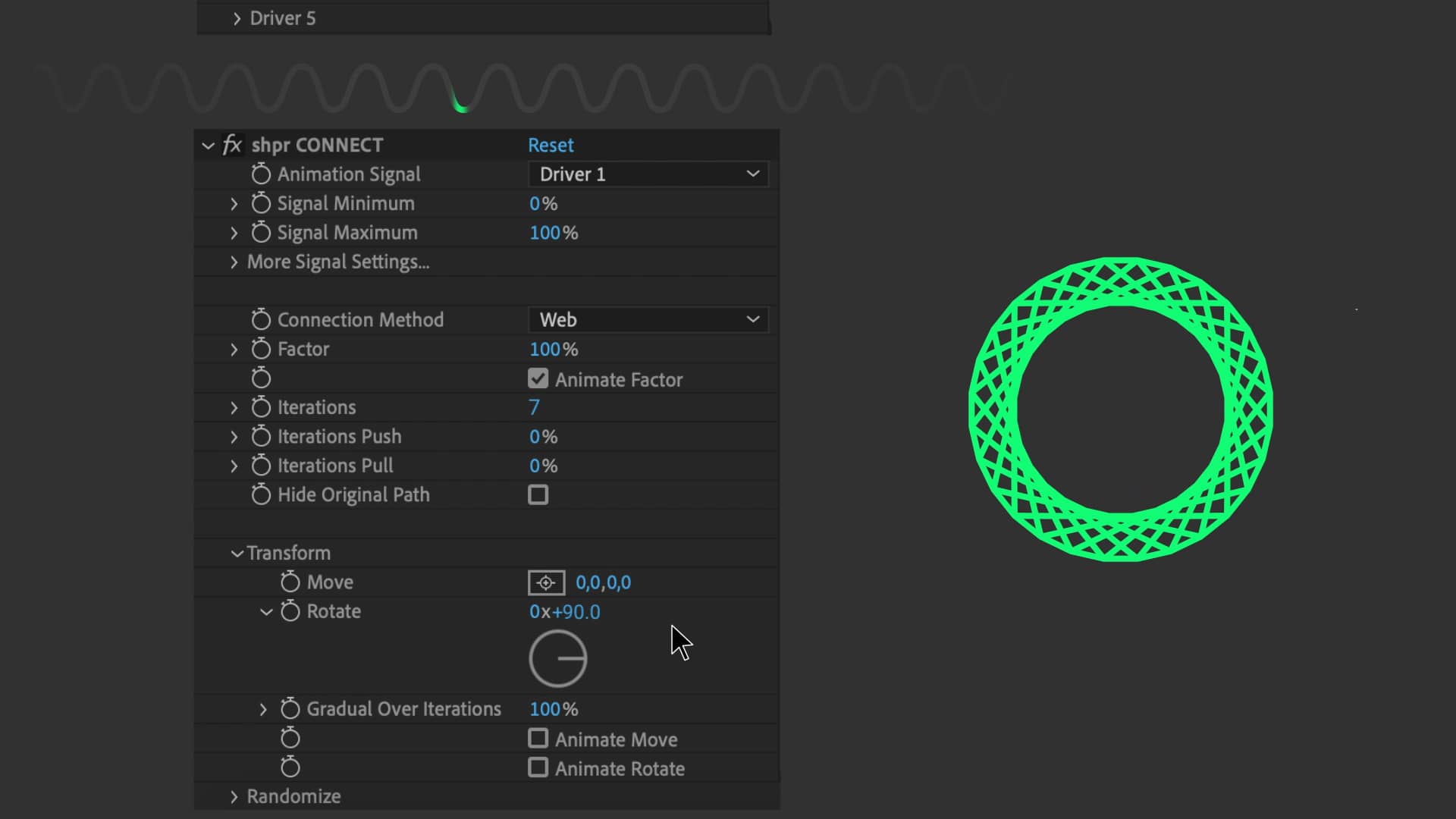
Task: Click the Rotate stopwatch icon
Action: point(290,611)
